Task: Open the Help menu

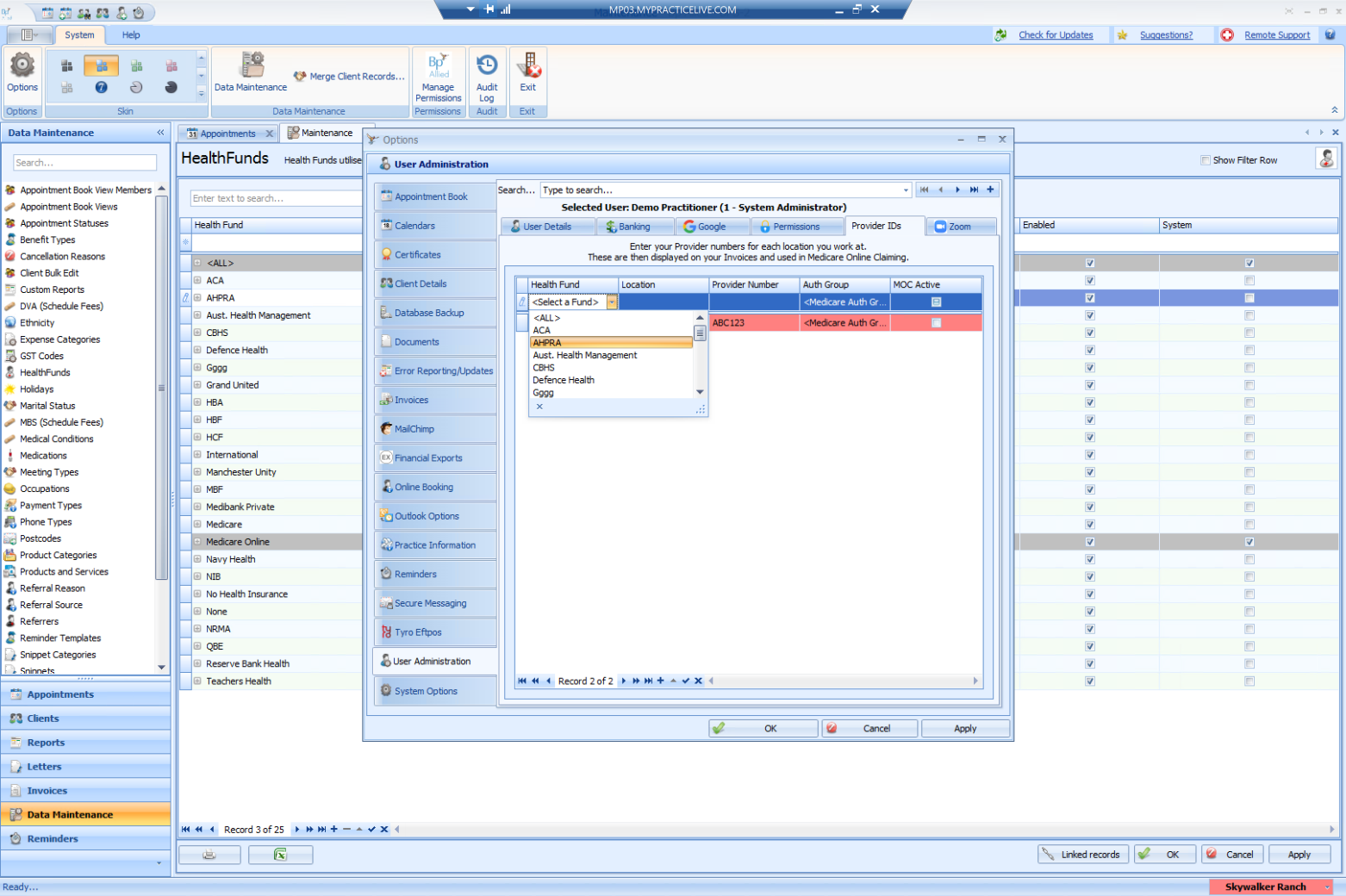Action: (x=130, y=35)
